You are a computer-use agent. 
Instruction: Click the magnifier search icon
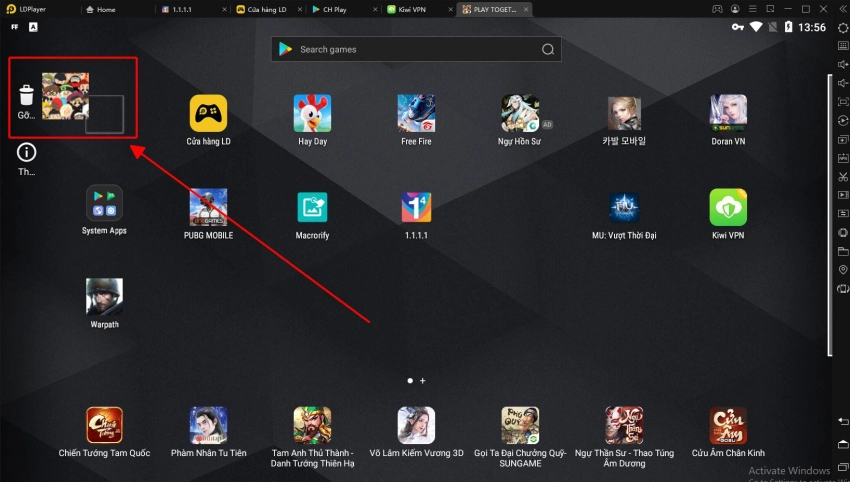coord(548,49)
